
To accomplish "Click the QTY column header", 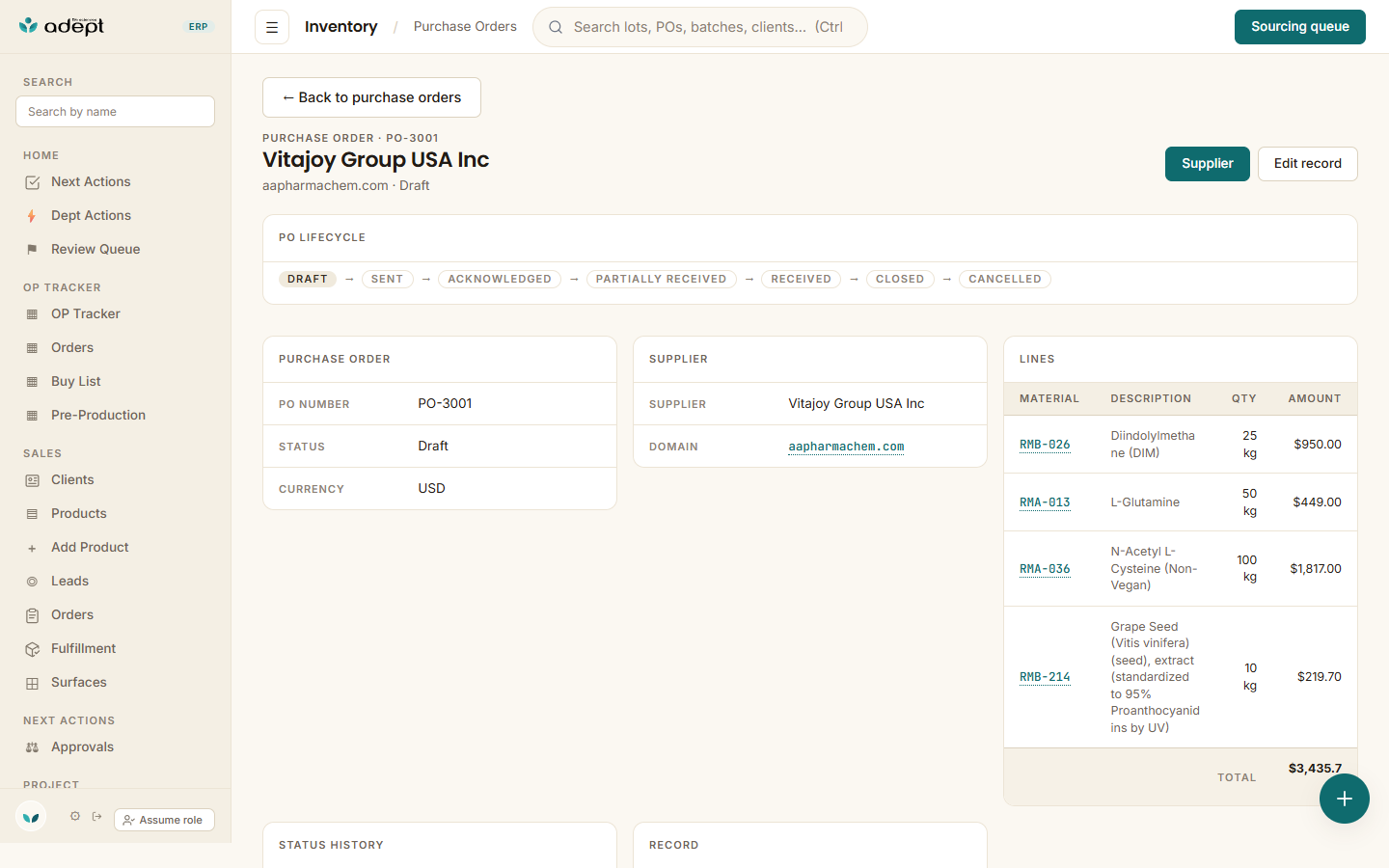I will click(1244, 398).
